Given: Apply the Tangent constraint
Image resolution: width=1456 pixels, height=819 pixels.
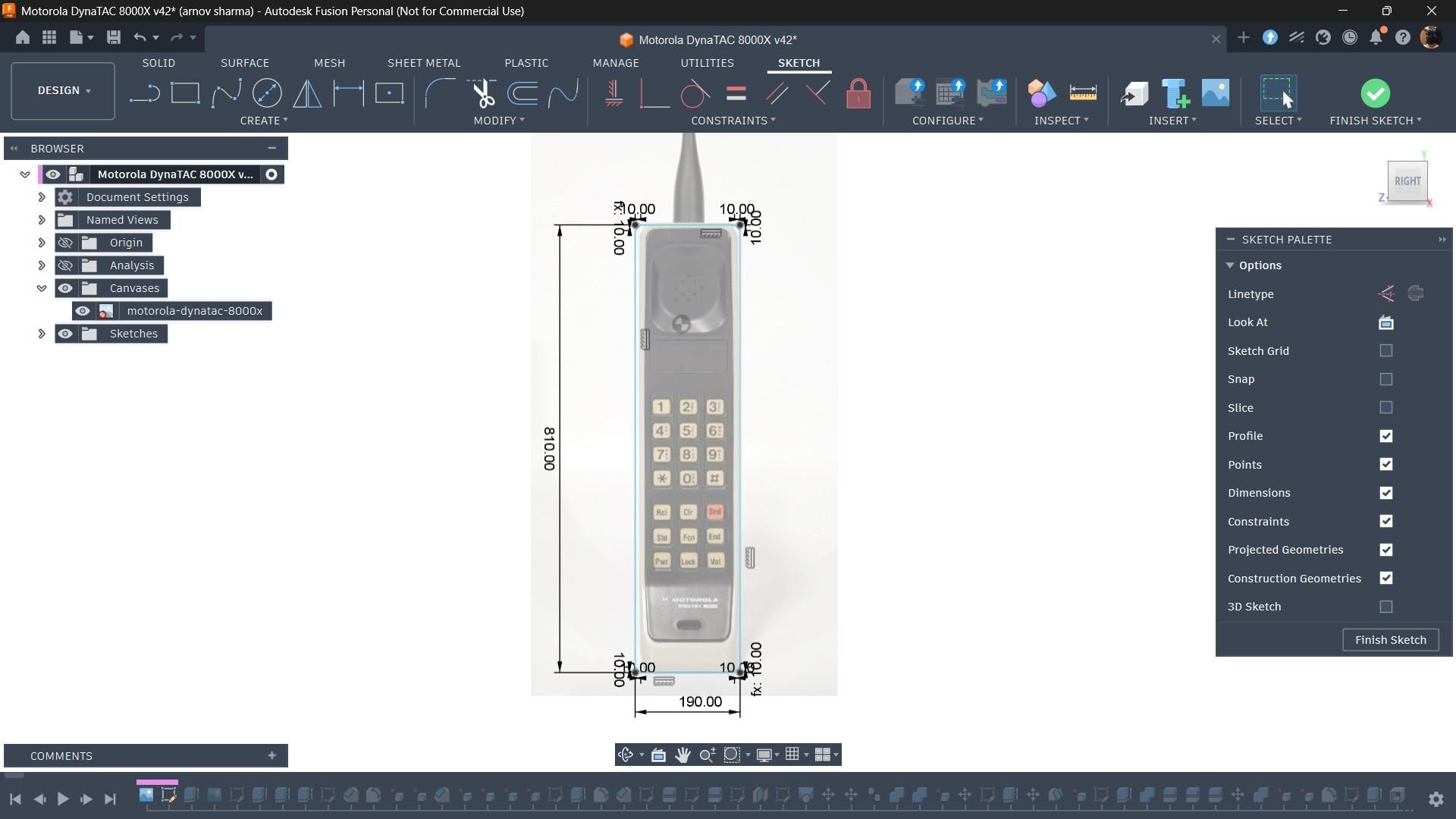Looking at the screenshot, I should click(695, 94).
